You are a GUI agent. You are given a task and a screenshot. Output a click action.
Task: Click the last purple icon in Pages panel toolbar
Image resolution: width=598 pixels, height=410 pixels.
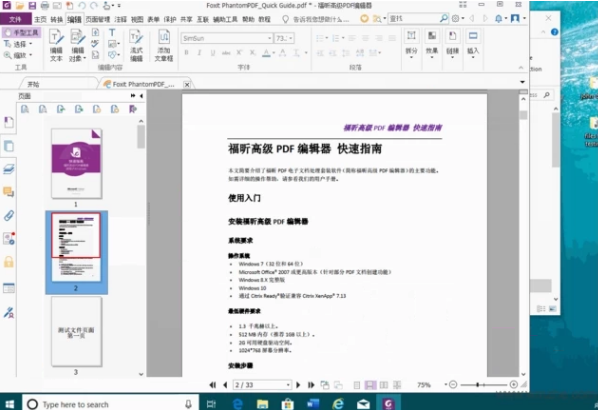click(x=132, y=109)
